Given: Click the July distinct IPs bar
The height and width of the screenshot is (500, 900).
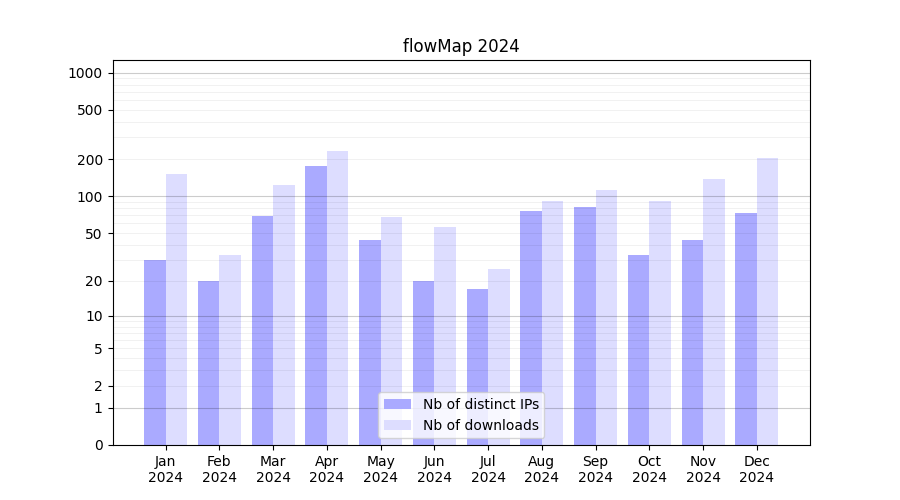Looking at the screenshot, I should tap(477, 367).
